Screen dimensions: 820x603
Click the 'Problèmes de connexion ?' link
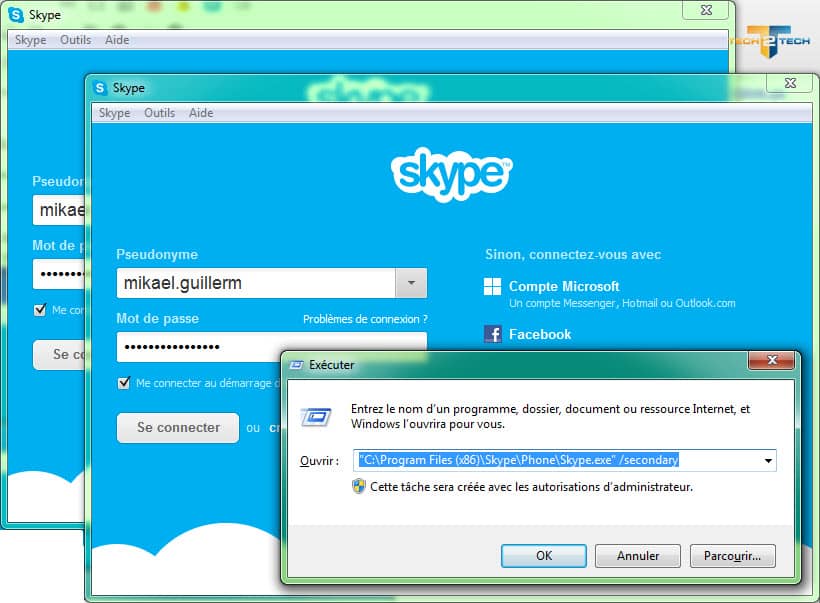click(365, 319)
